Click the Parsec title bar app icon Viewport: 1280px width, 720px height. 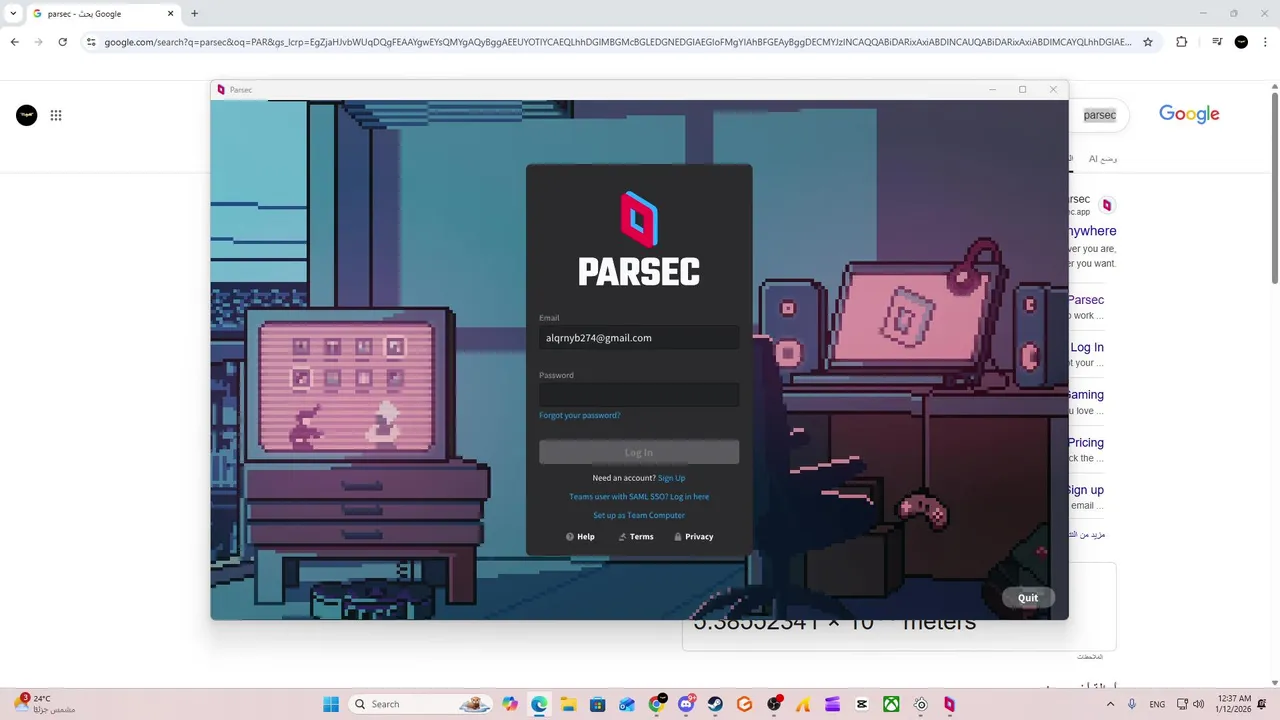[x=221, y=90]
